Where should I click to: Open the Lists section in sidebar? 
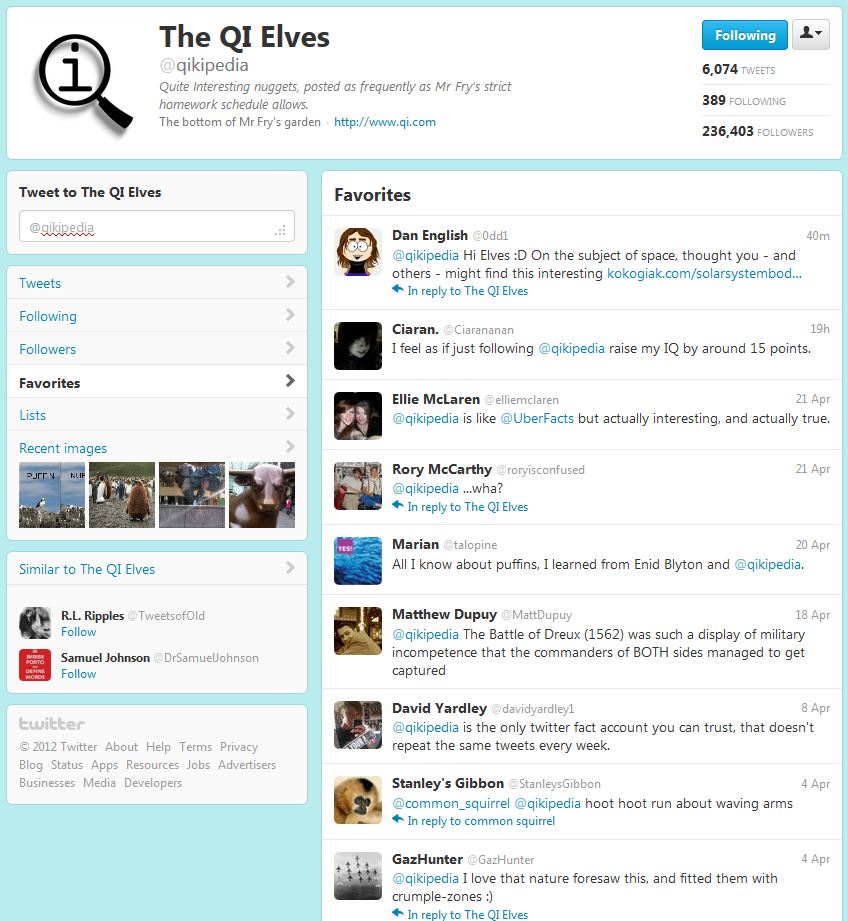157,415
